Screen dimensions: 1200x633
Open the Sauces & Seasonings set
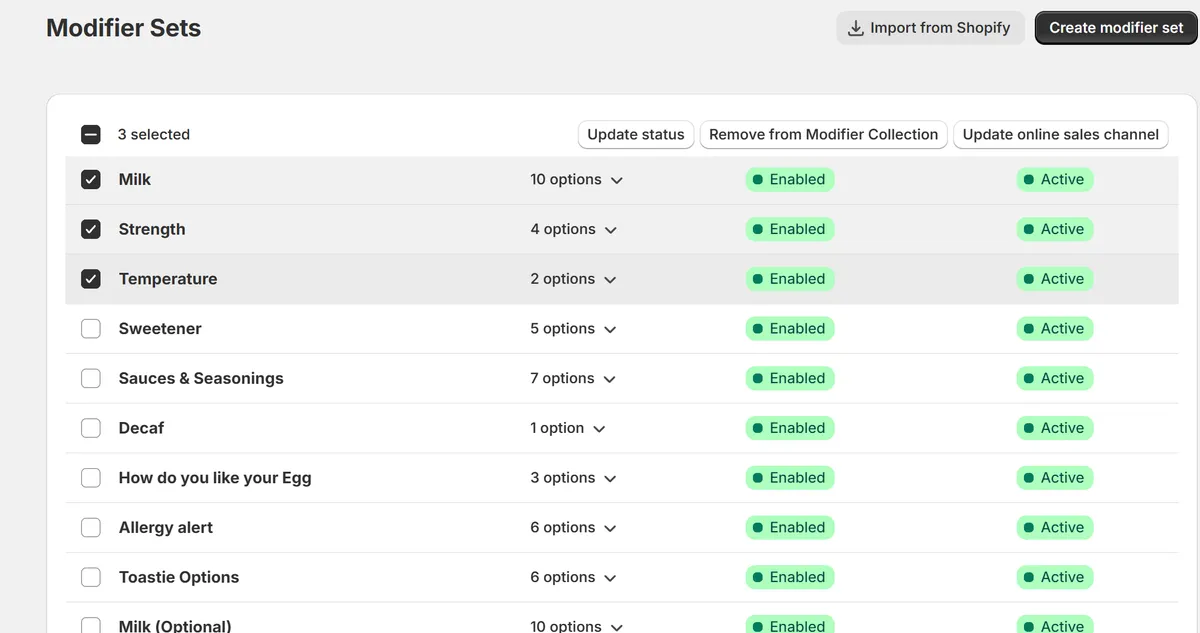[201, 378]
